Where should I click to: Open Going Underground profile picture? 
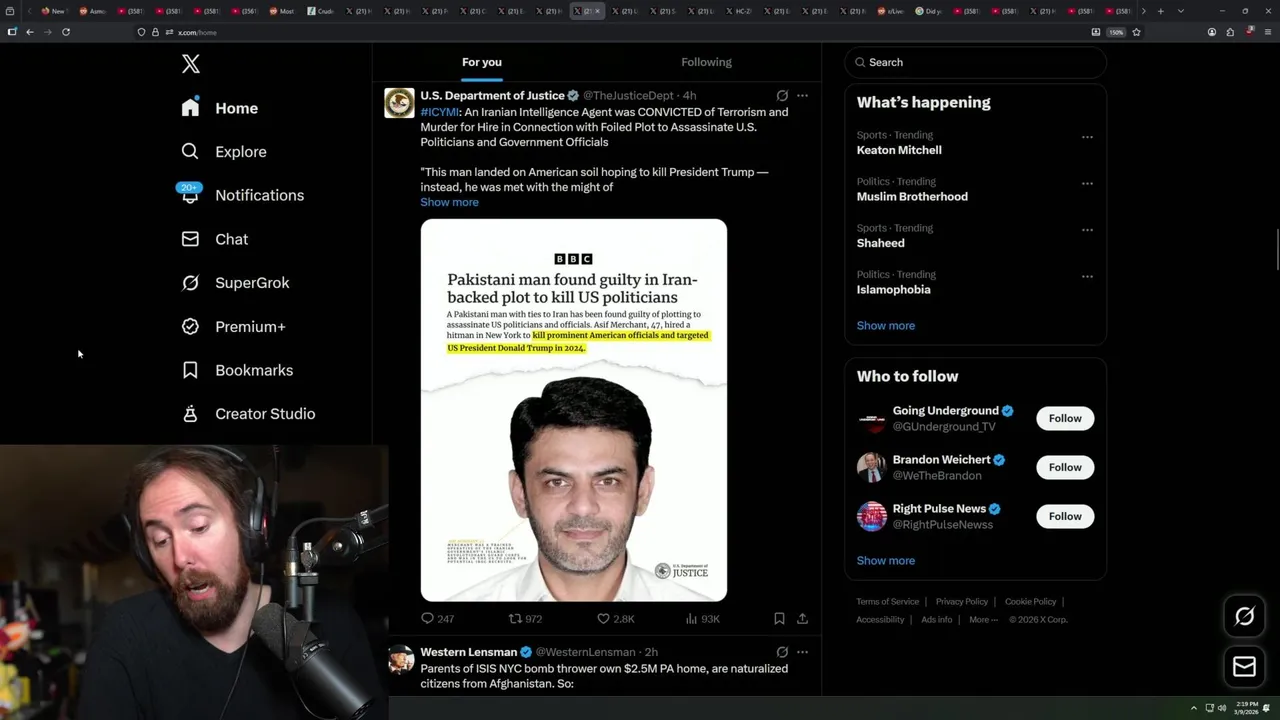pos(872,418)
